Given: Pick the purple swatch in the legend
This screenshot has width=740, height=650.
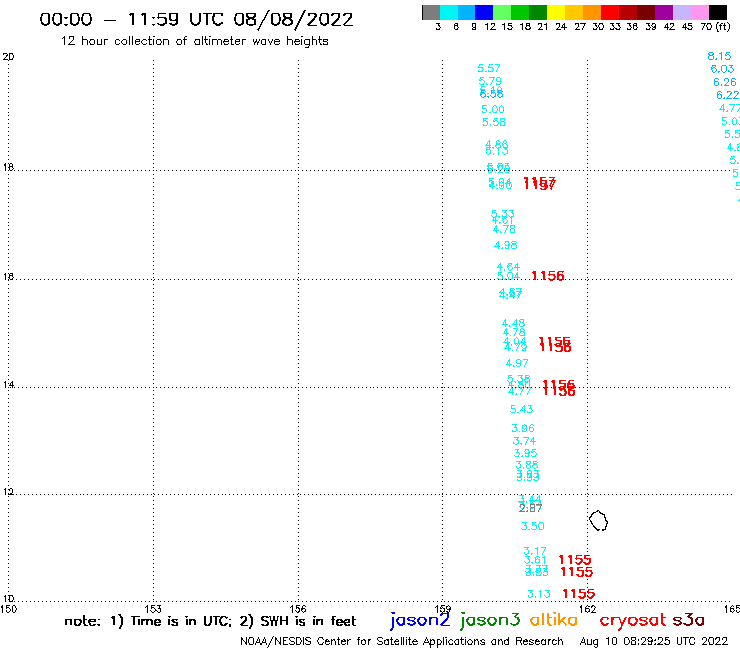Looking at the screenshot, I should point(663,12).
